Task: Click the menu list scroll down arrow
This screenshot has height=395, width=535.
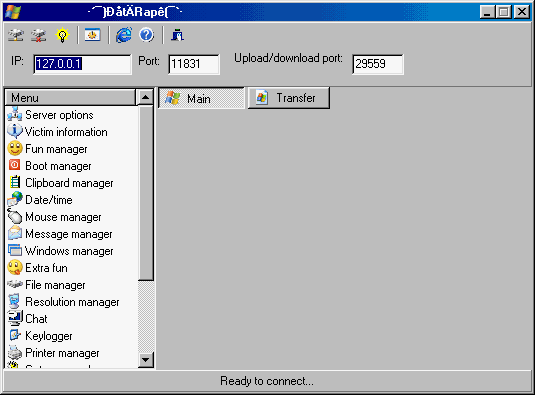Action: pos(146,360)
